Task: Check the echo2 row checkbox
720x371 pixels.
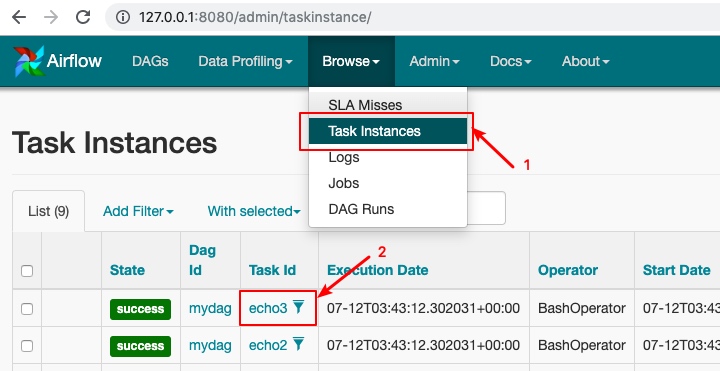Action: click(27, 346)
